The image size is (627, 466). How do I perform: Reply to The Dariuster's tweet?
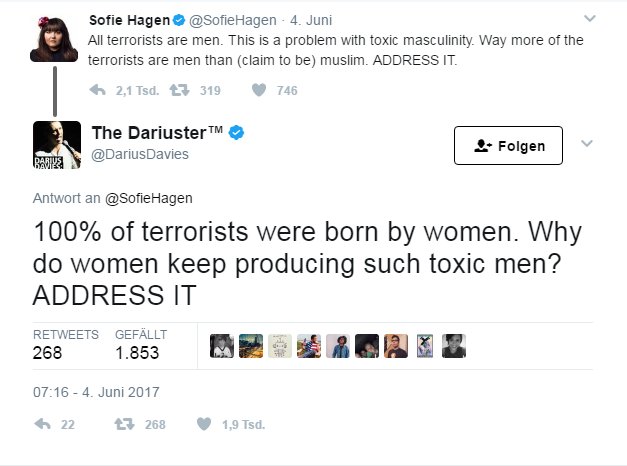coord(42,424)
